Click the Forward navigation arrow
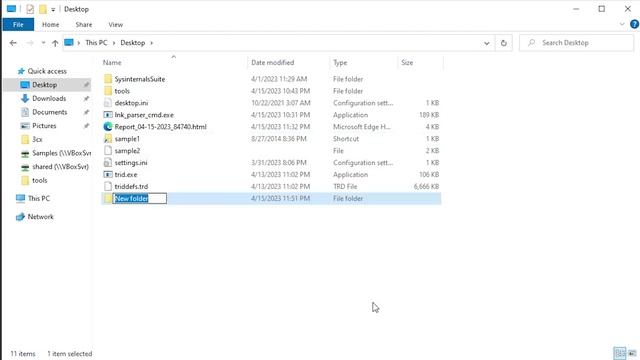The width and height of the screenshot is (640, 360). point(30,43)
